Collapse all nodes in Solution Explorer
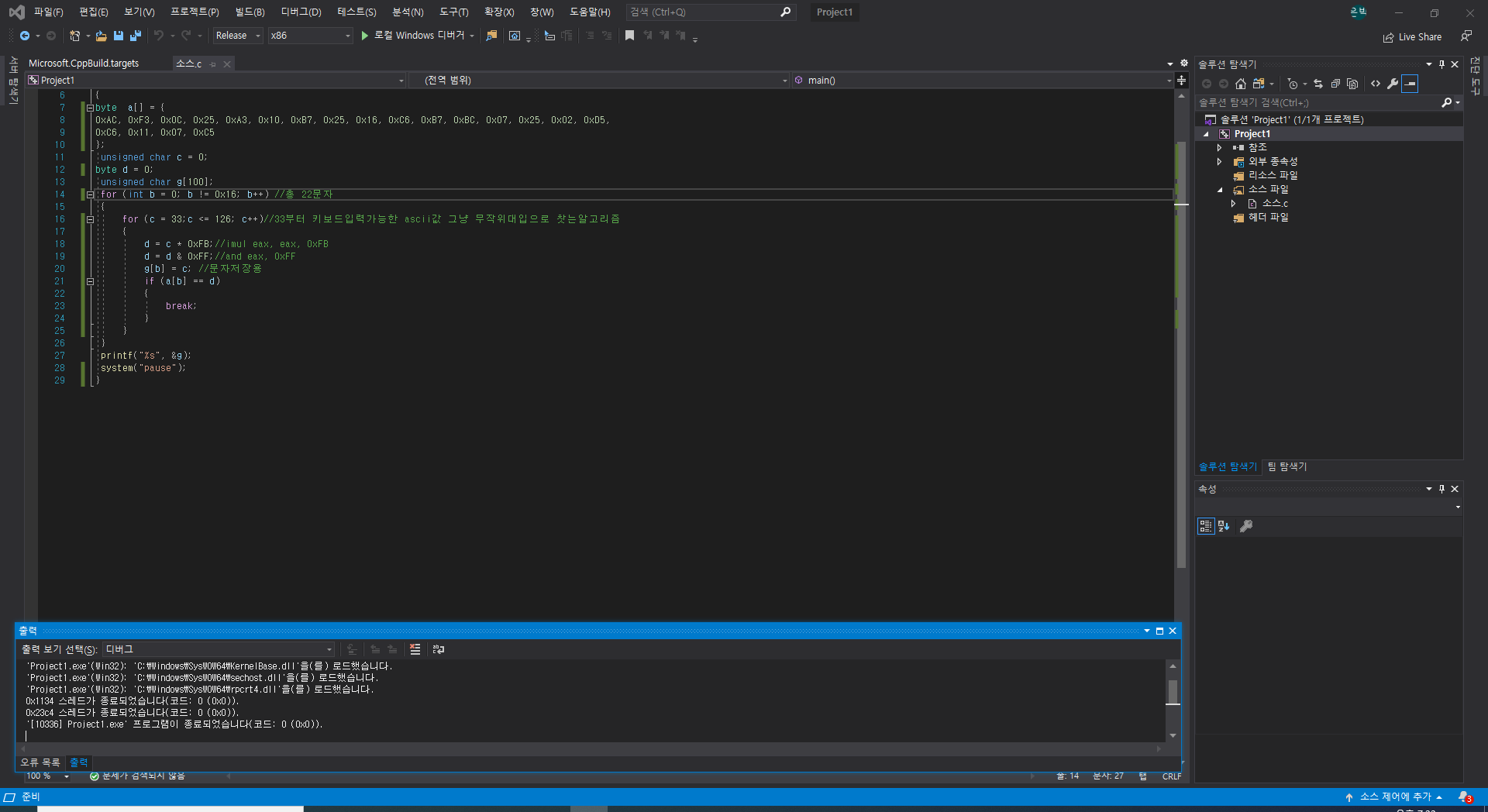Image resolution: width=1488 pixels, height=812 pixels. click(1335, 84)
